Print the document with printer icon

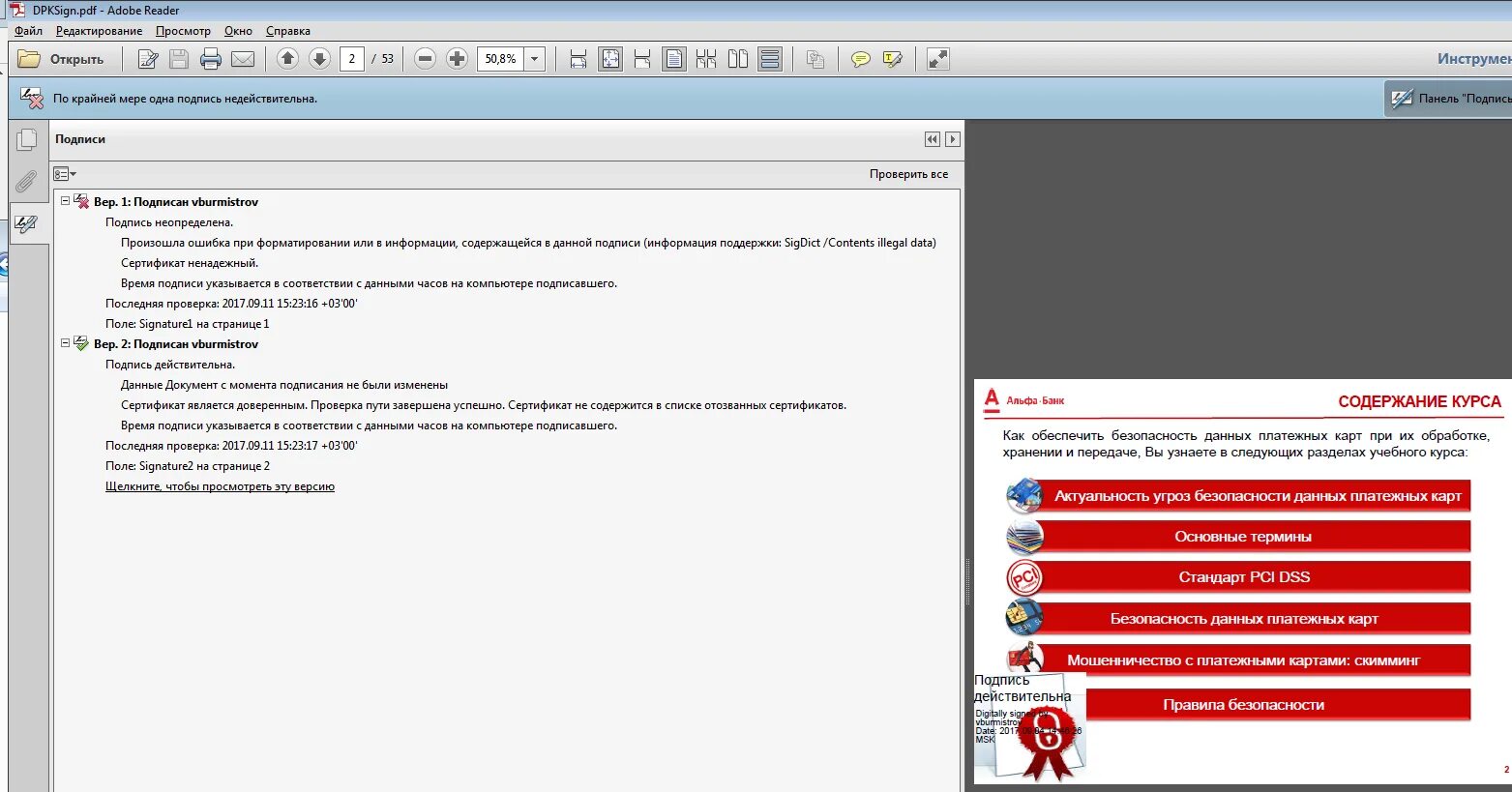click(x=210, y=59)
